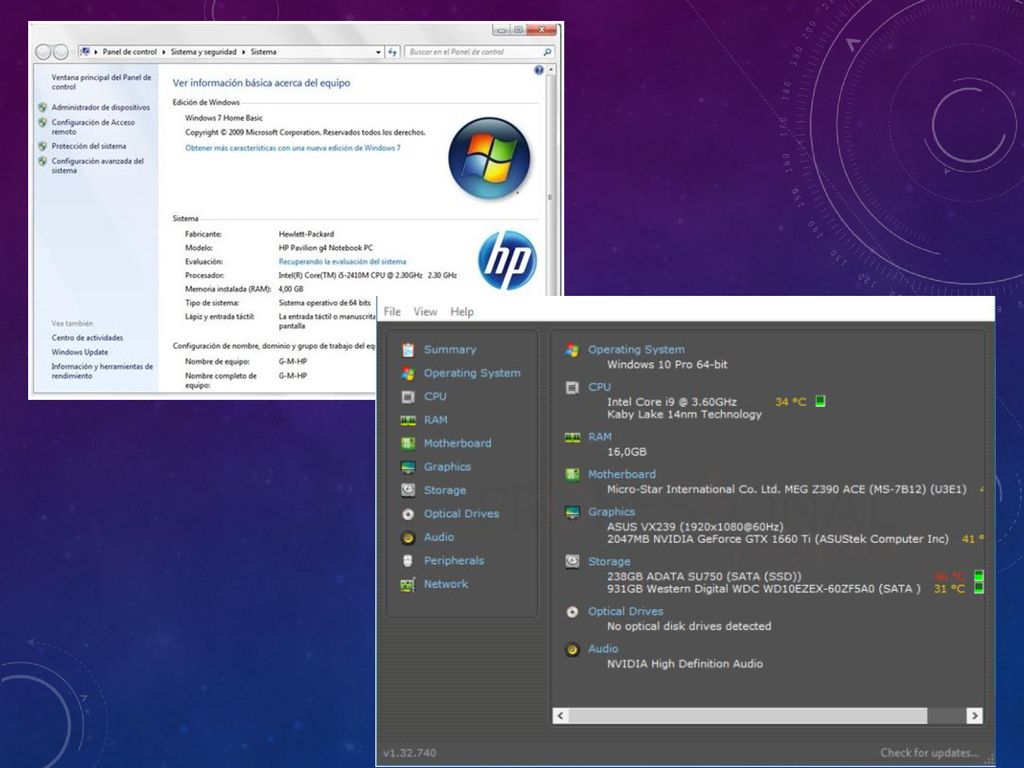Click the search magnifier icon in Panel de control
The width and height of the screenshot is (1024, 768).
click(547, 52)
